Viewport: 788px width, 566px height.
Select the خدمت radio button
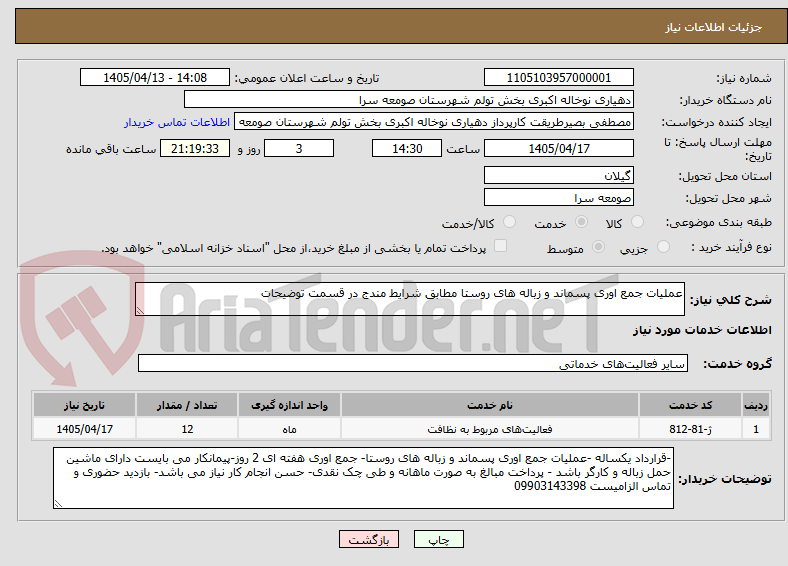(581, 222)
